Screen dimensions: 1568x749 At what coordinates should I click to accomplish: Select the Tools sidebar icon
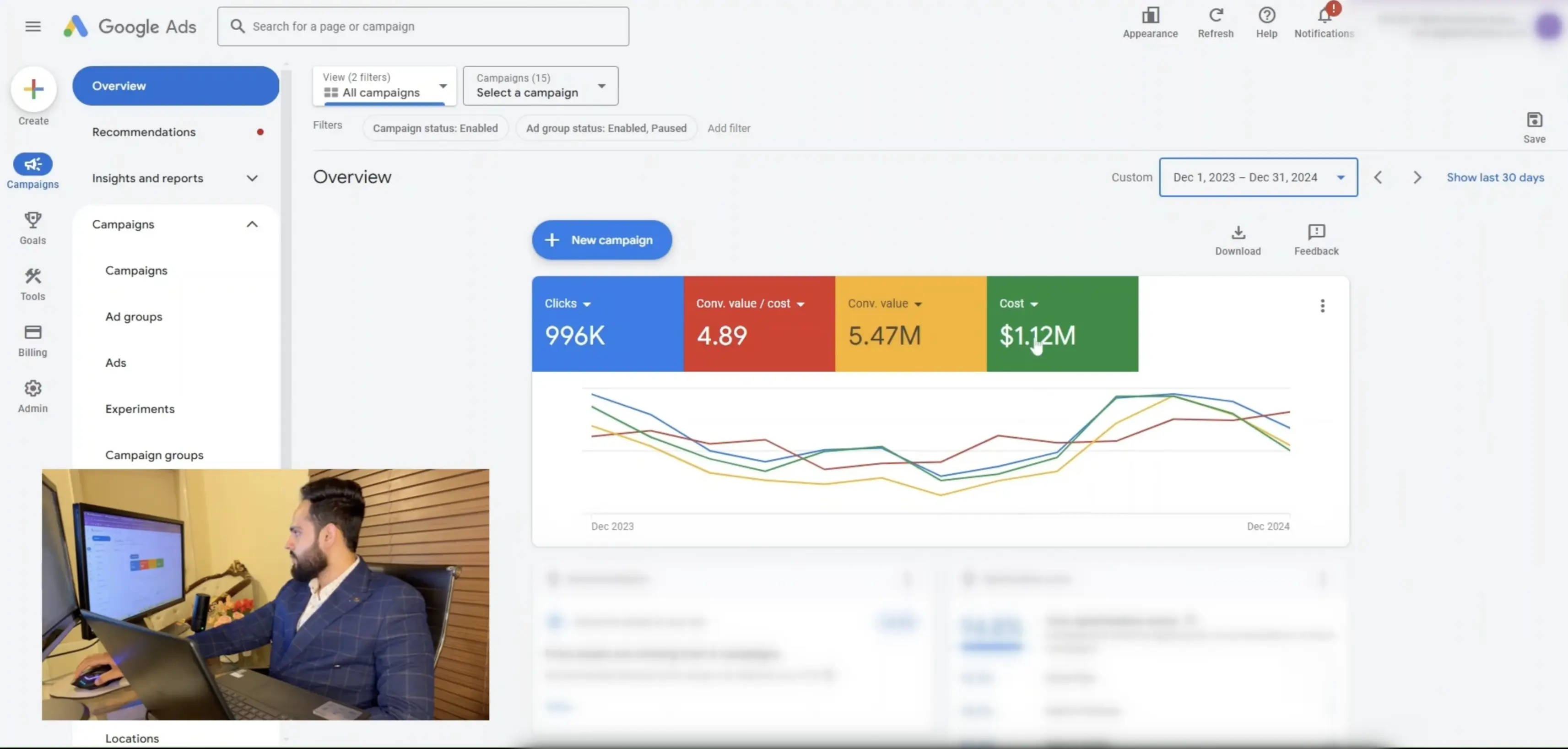[x=32, y=277]
